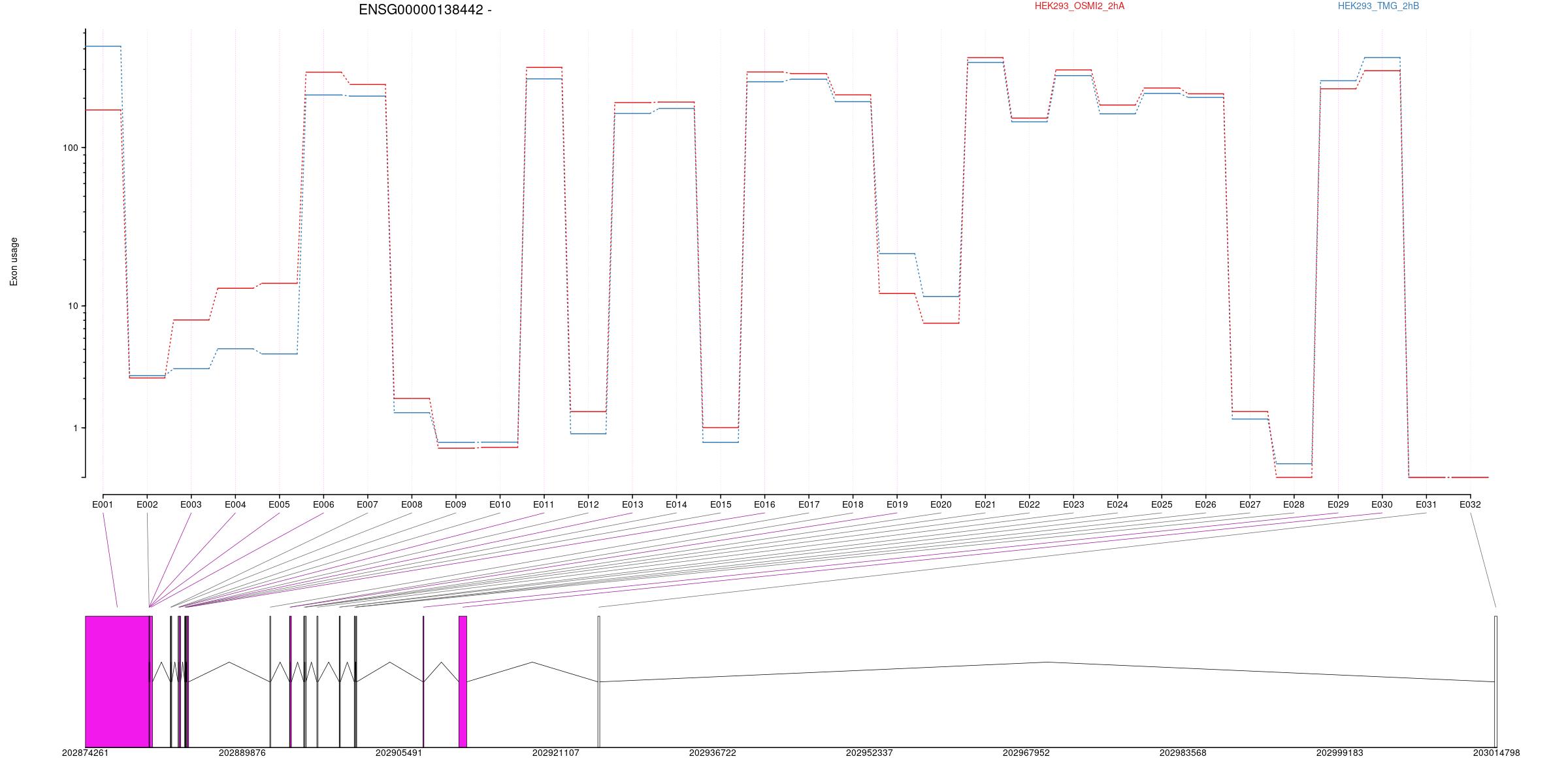
Task: Select exon label E018
Action: coord(853,504)
